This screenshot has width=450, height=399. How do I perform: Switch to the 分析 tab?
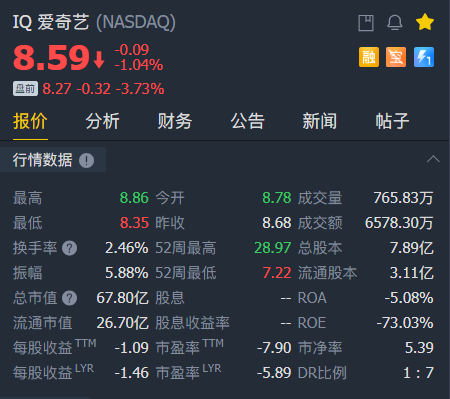(103, 121)
